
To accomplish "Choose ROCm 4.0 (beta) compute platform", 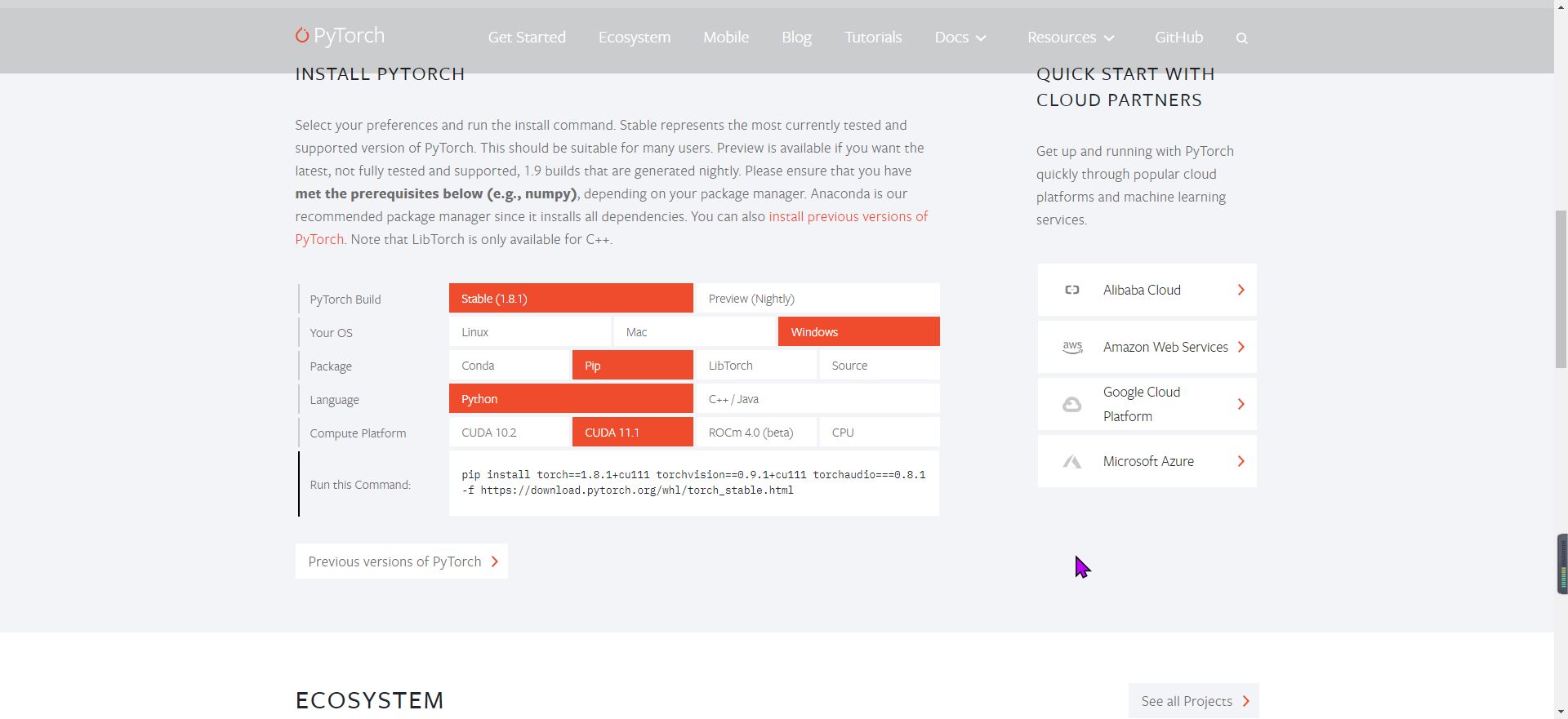I will (756, 432).
